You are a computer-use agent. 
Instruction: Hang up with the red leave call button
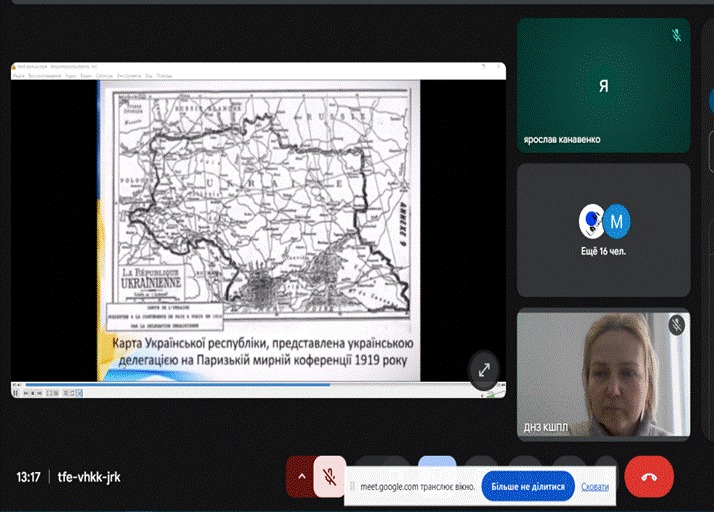(x=648, y=477)
